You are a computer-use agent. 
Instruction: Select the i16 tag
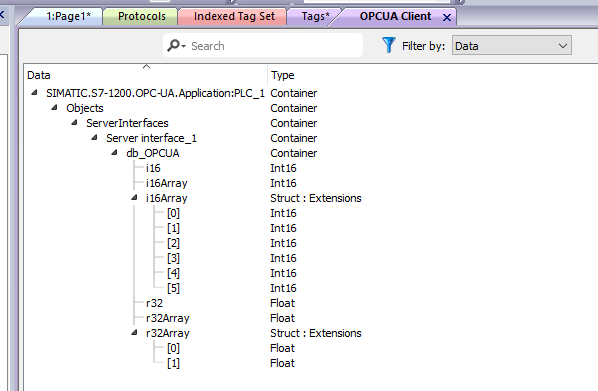click(x=153, y=168)
